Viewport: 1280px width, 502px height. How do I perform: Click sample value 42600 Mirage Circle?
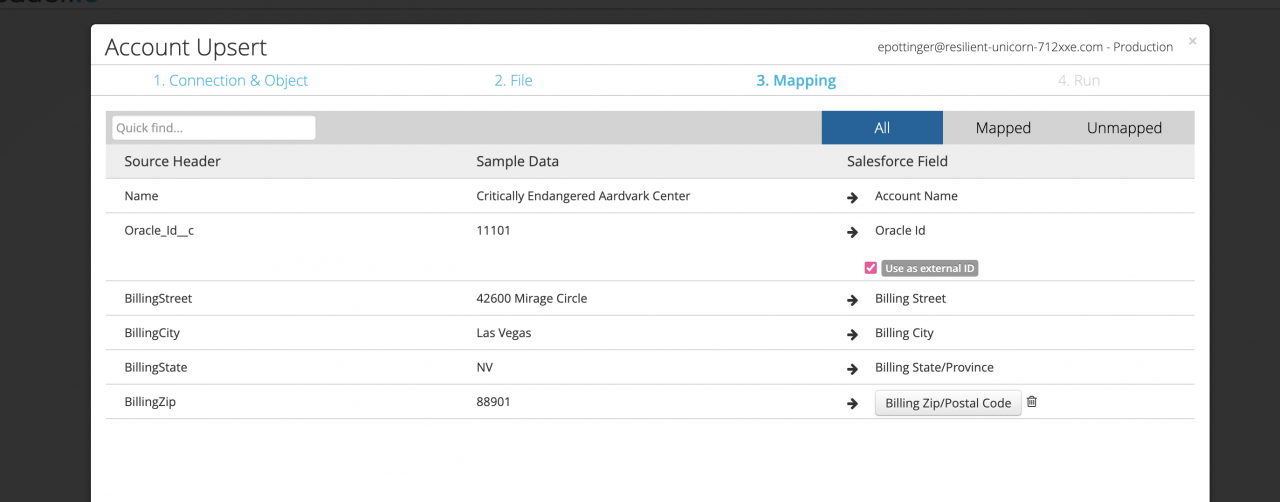pyautogui.click(x=532, y=298)
